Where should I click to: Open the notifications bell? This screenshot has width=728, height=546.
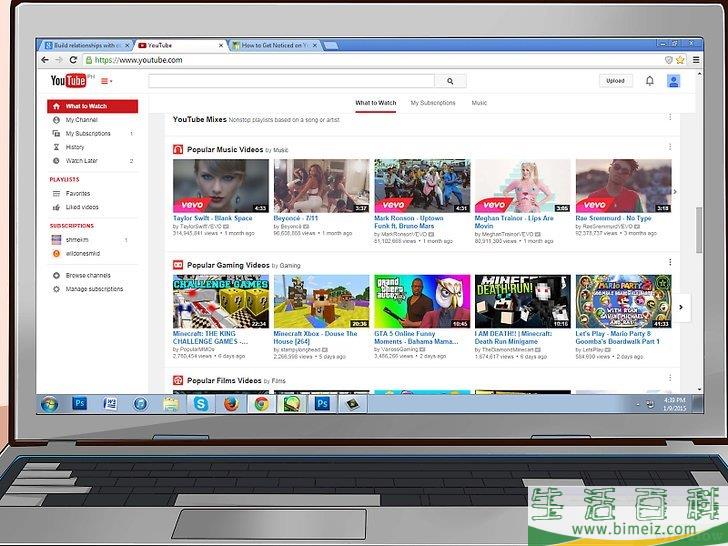[650, 81]
